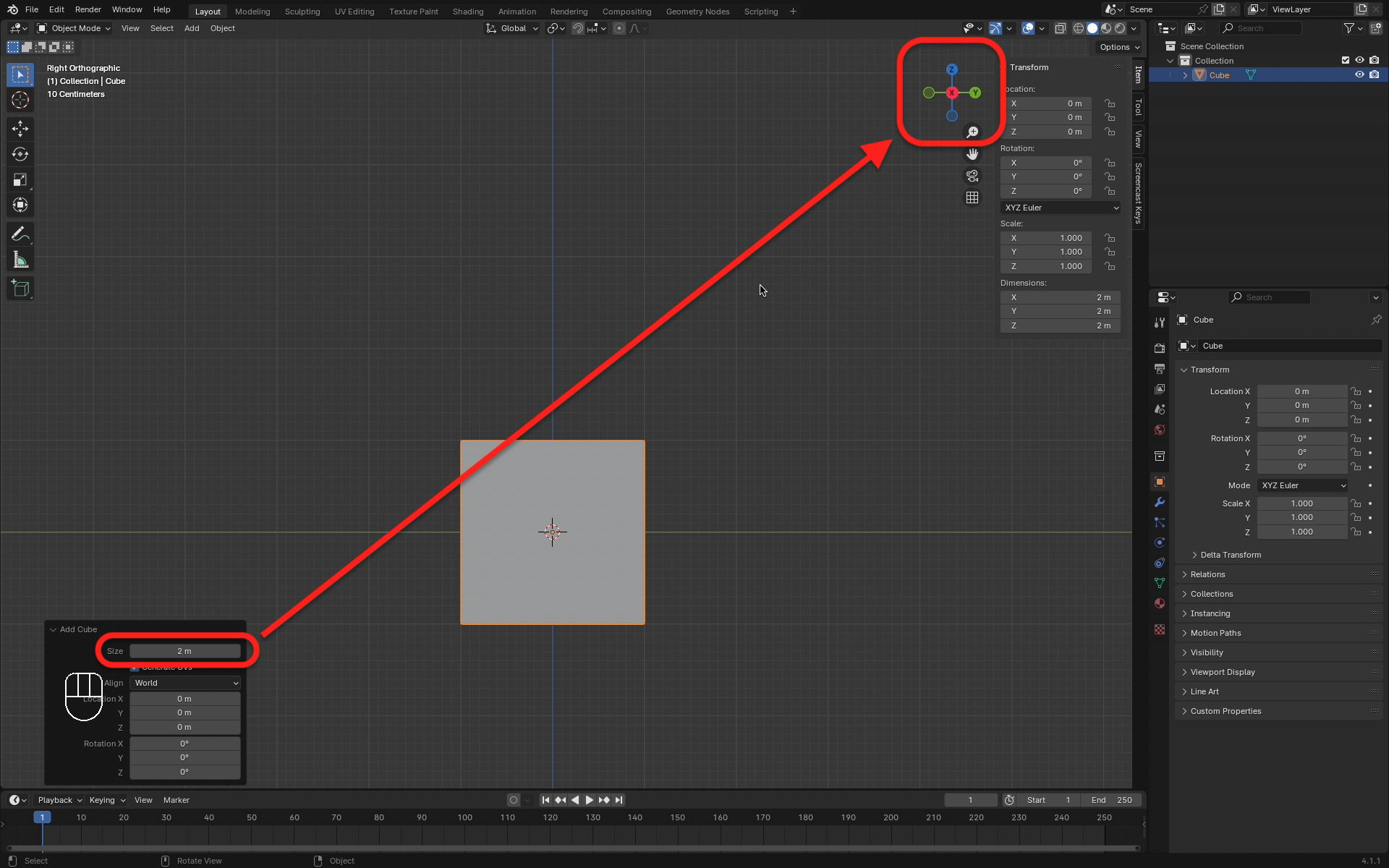
Task: Open the Keying popover
Action: point(107,800)
